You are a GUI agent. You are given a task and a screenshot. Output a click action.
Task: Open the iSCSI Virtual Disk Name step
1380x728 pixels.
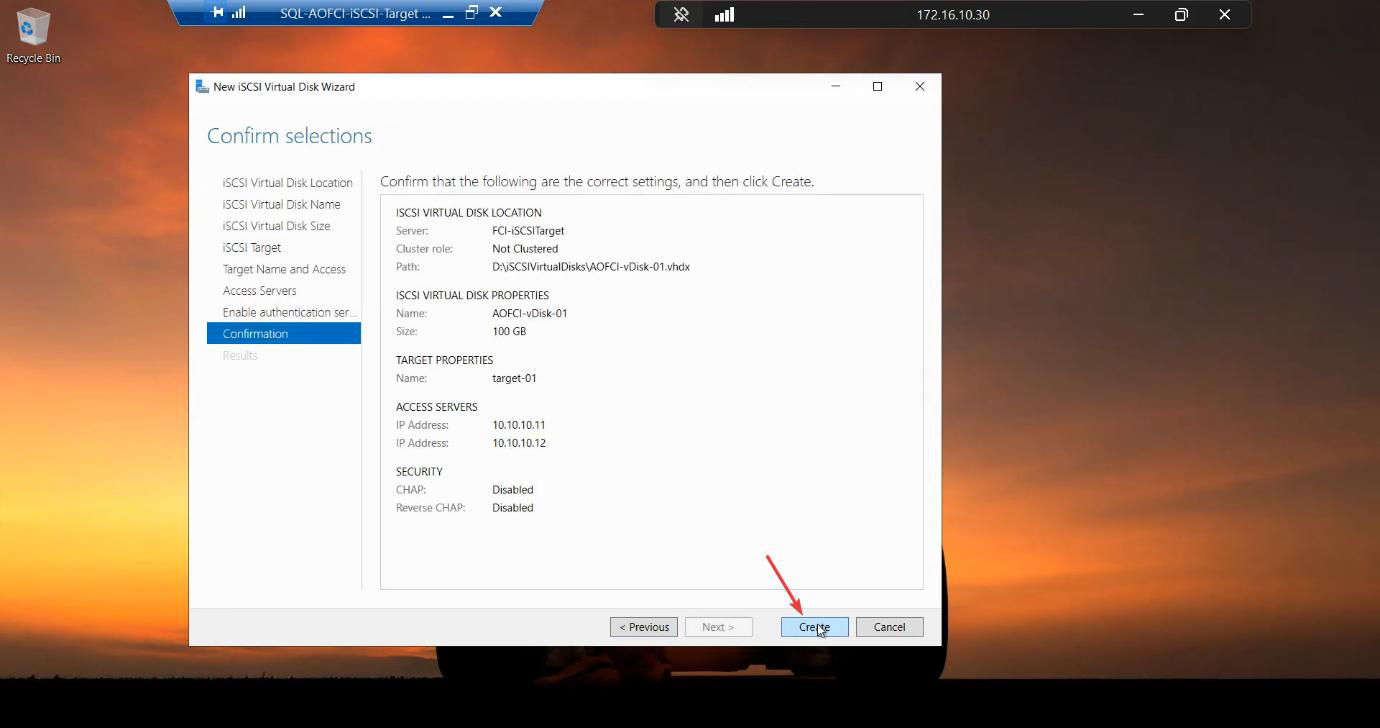click(284, 204)
